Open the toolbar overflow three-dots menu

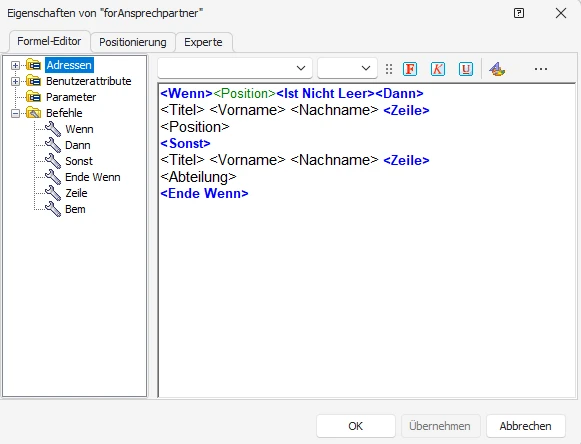[541, 69]
